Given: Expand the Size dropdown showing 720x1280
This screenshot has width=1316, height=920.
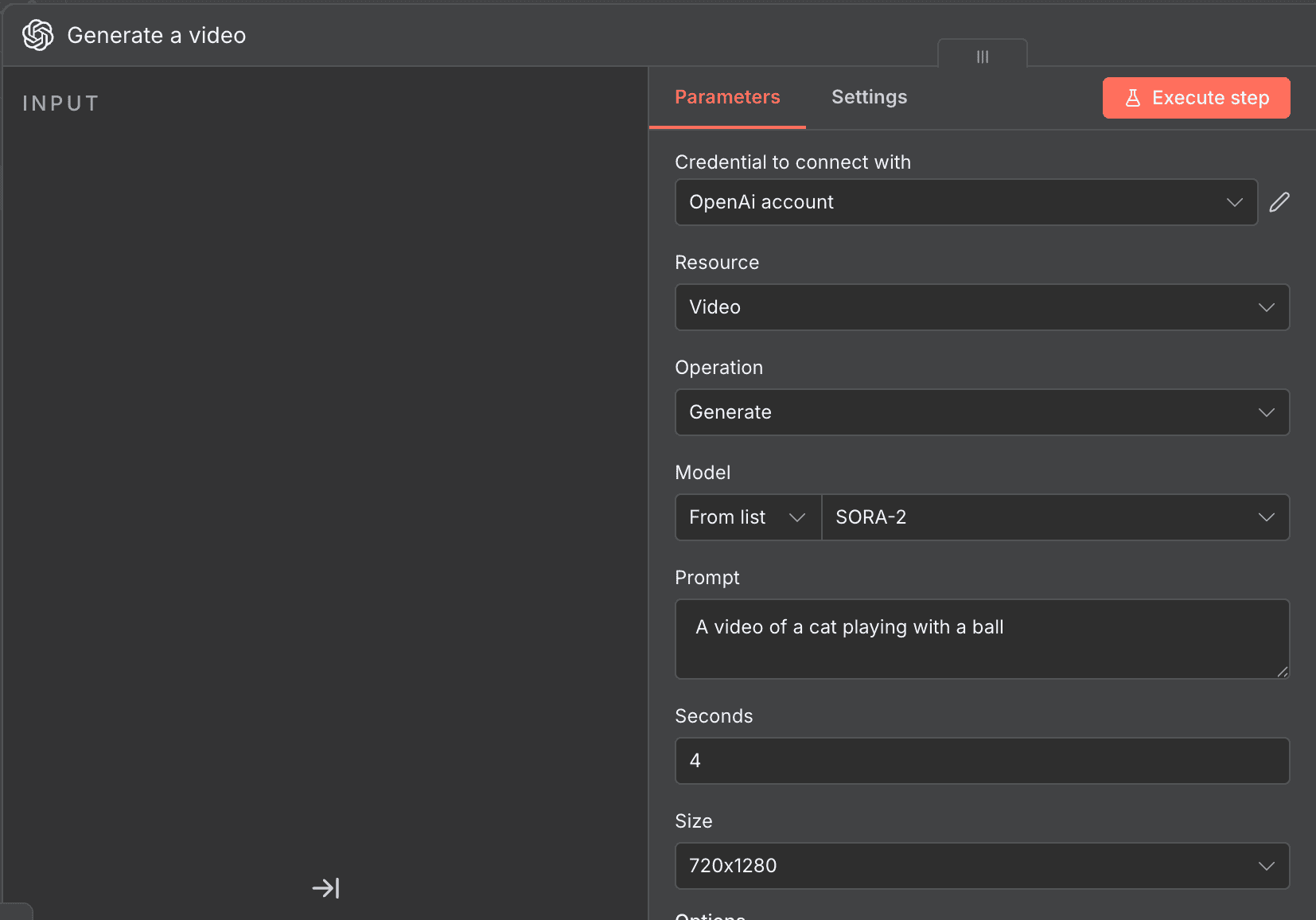Looking at the screenshot, I should pyautogui.click(x=981, y=866).
